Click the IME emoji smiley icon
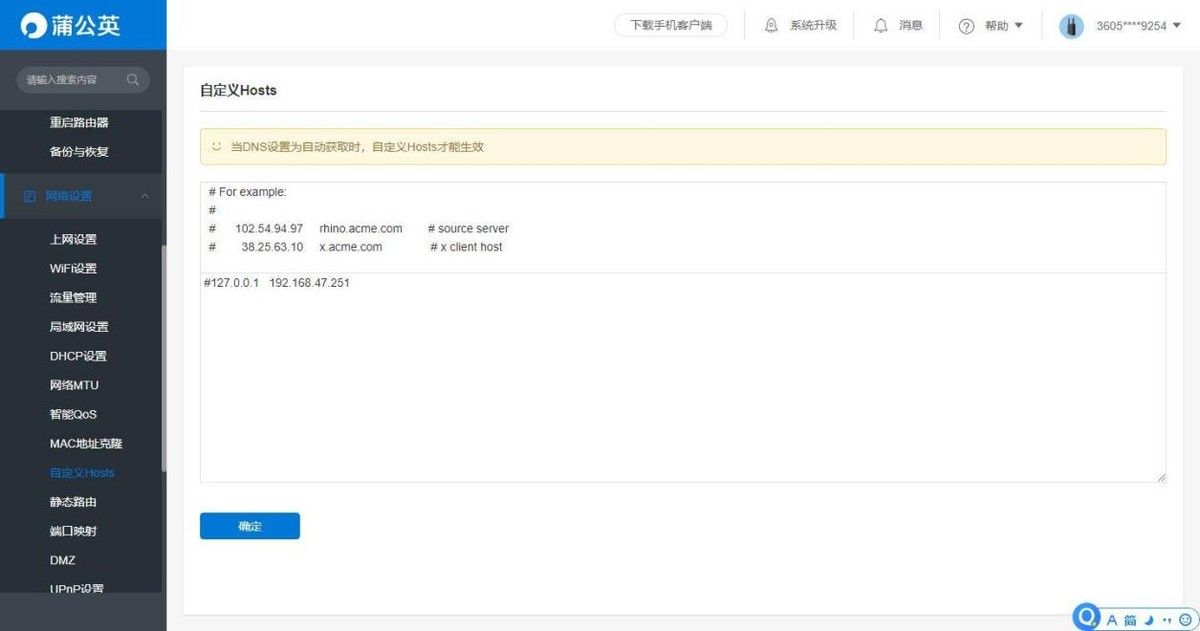The width and height of the screenshot is (1200, 631). (x=1186, y=619)
